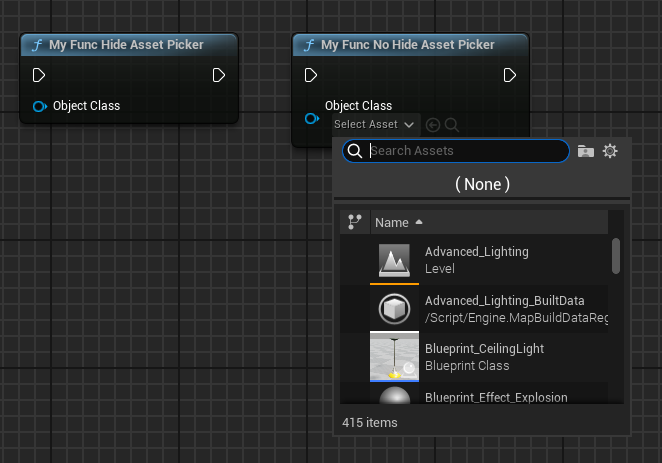The width and height of the screenshot is (662, 463).
Task: Choose the ( None ) option
Action: 482,184
